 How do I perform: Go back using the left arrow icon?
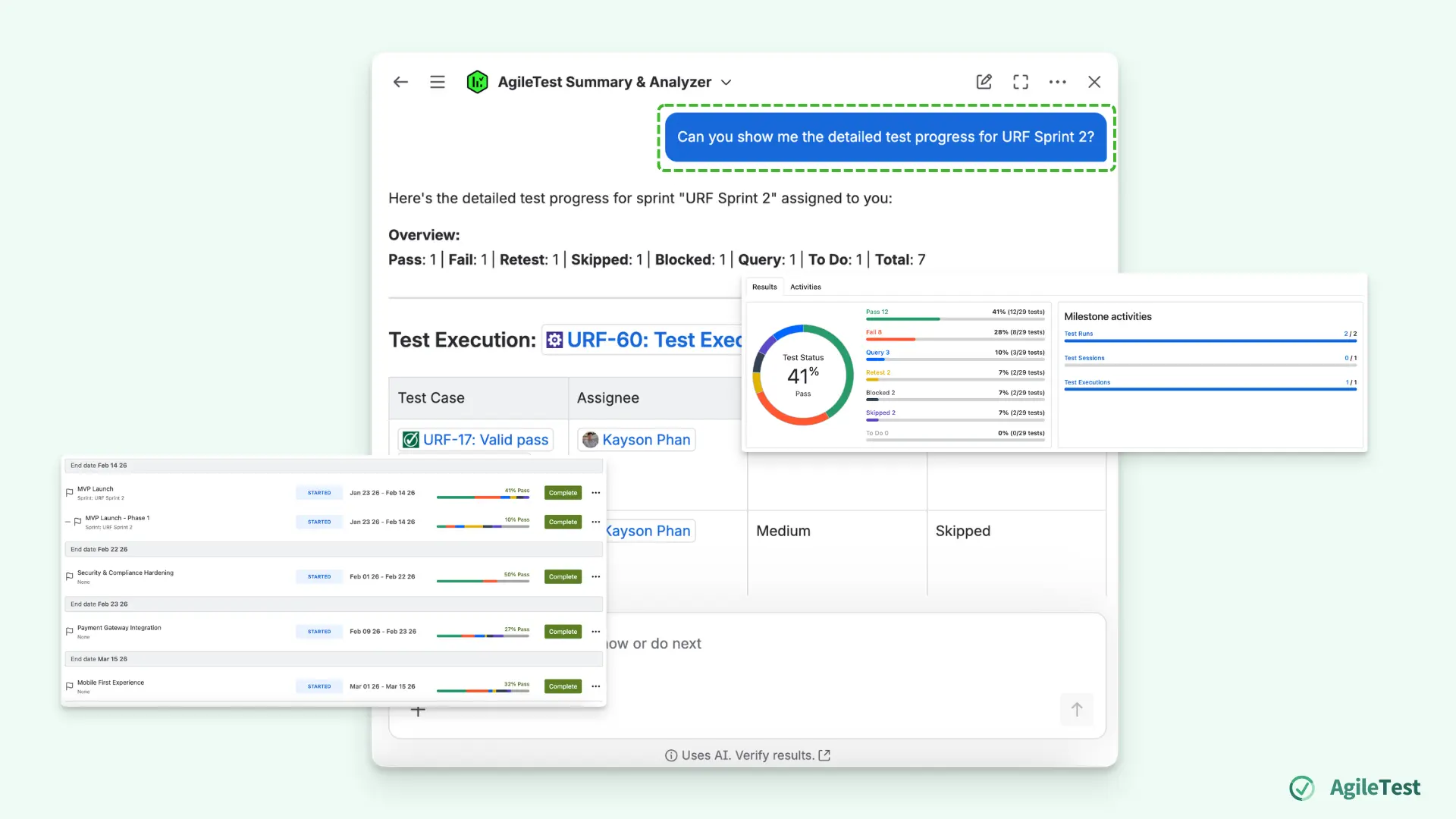(x=400, y=82)
